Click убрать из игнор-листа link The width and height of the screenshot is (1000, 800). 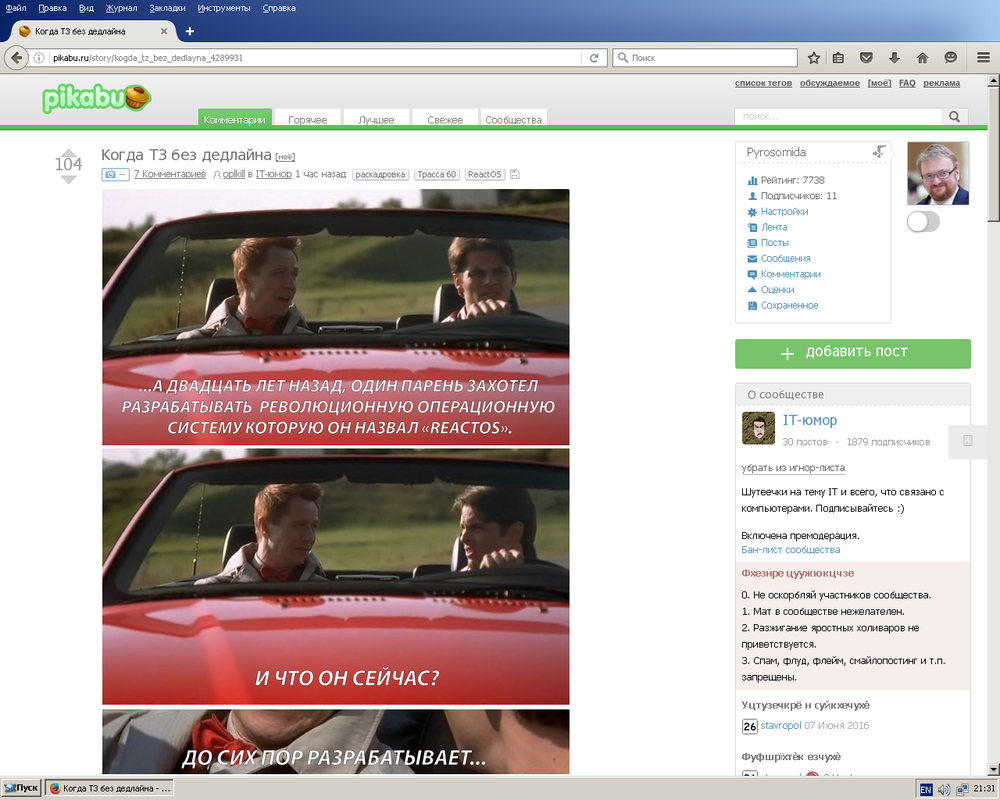793,468
